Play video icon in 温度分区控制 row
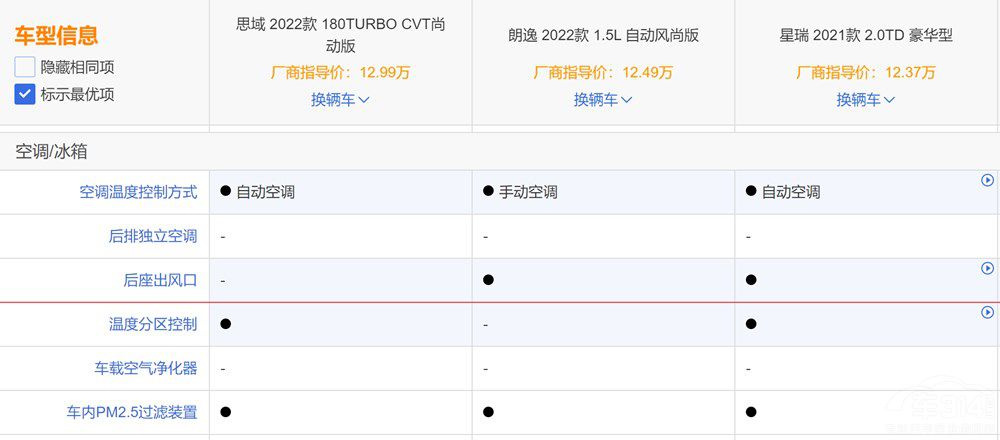This screenshot has height=440, width=1000. coord(987,312)
